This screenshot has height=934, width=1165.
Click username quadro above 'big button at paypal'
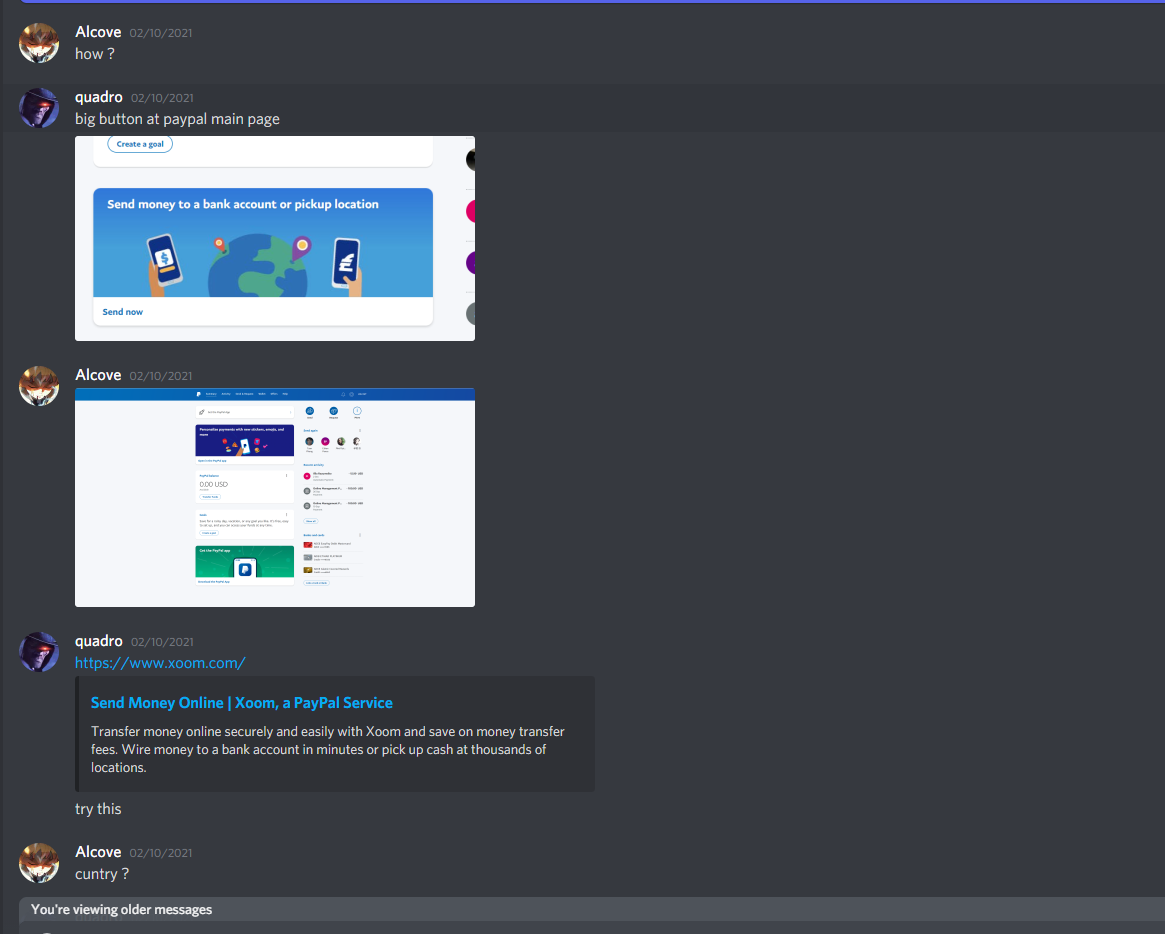[x=99, y=97]
